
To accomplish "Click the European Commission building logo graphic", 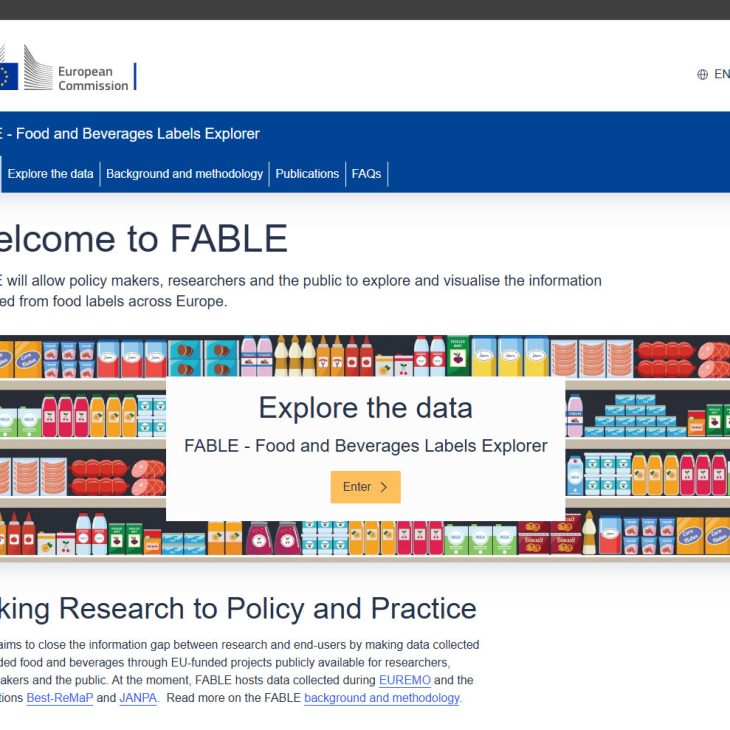I will (37, 68).
